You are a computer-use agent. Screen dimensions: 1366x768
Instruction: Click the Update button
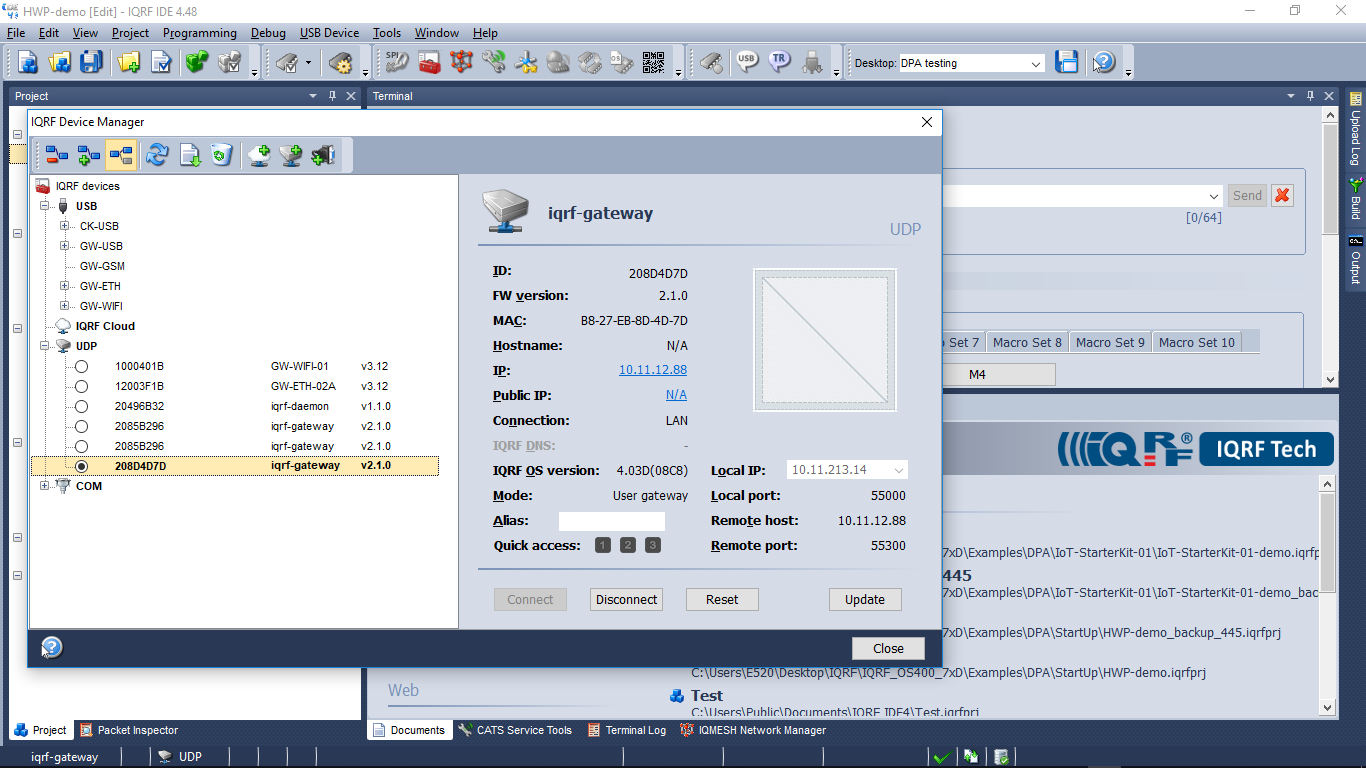(x=865, y=600)
